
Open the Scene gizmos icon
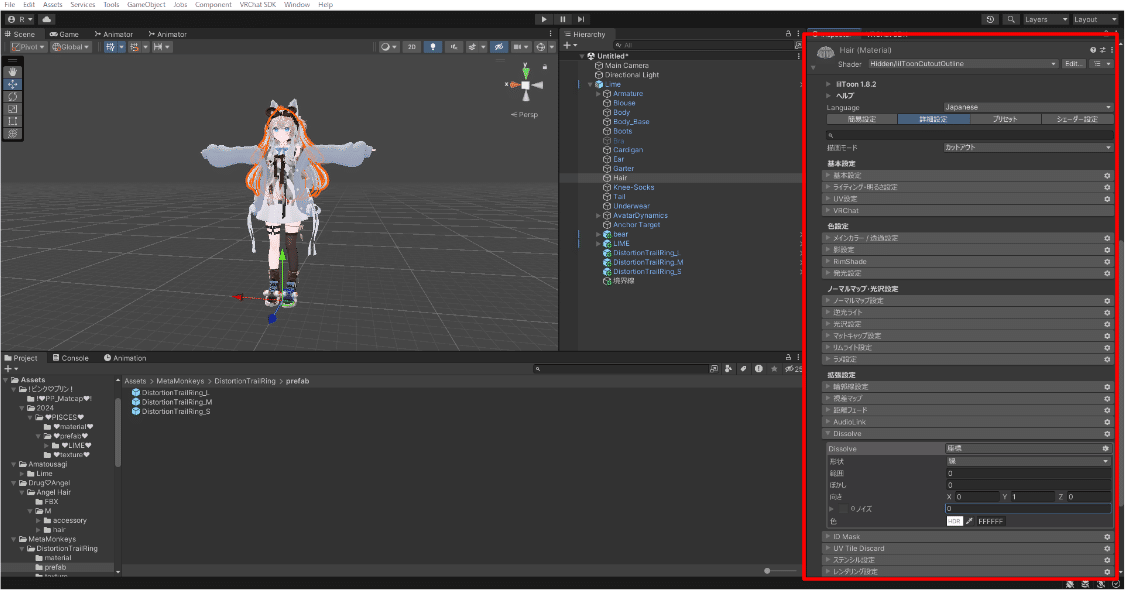point(541,47)
